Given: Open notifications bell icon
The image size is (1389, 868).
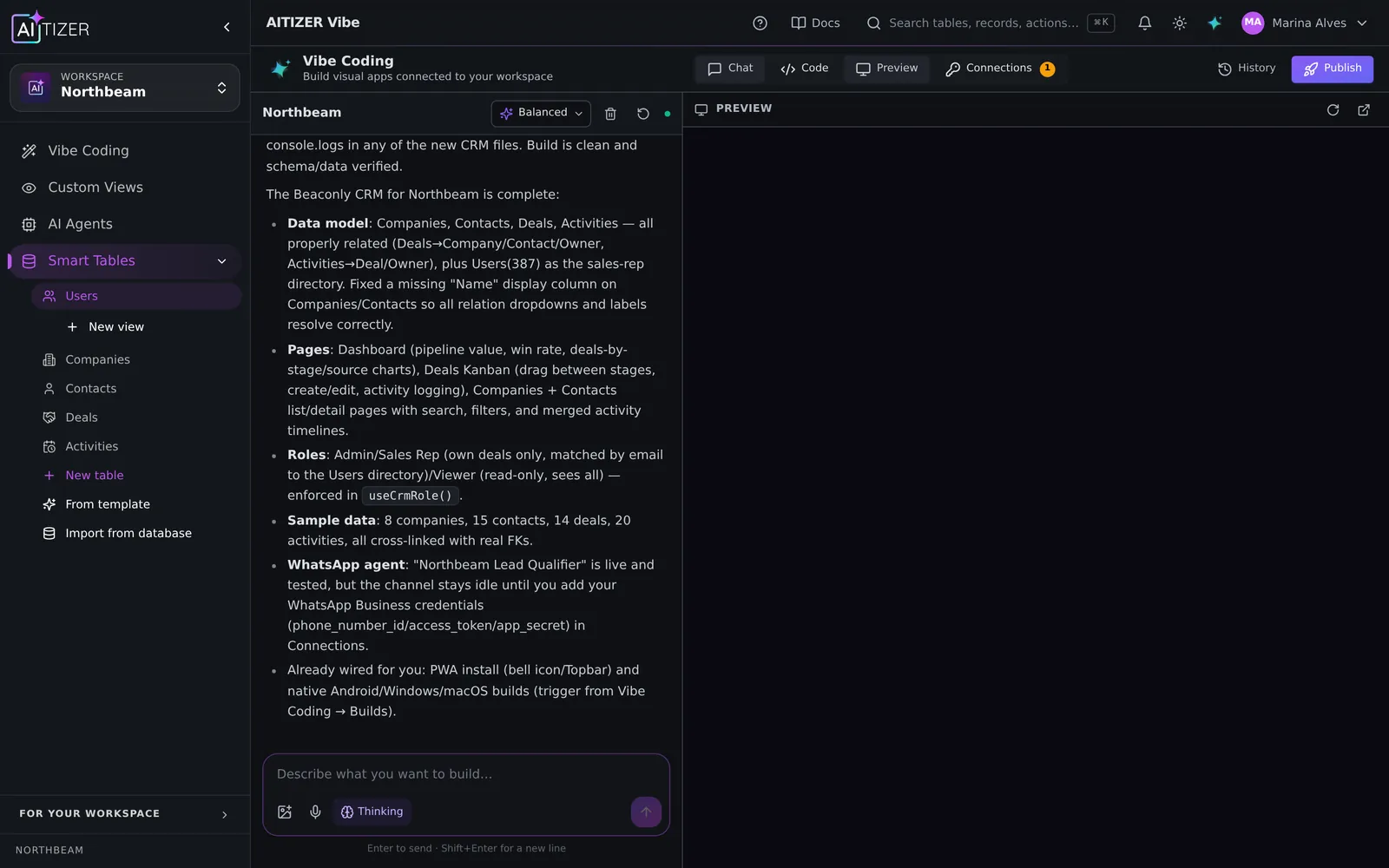Looking at the screenshot, I should (1145, 23).
